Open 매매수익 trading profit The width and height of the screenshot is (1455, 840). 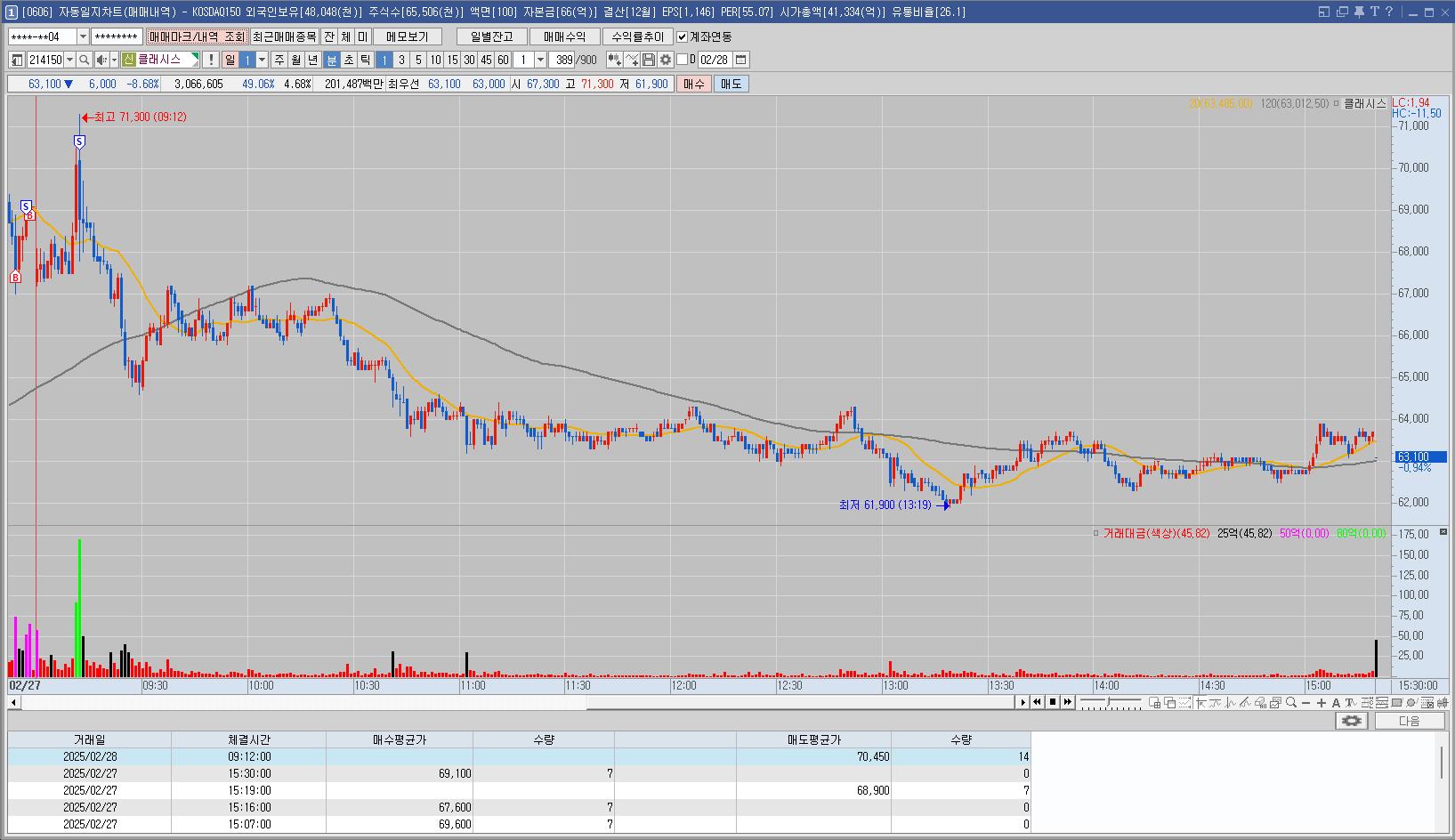(x=564, y=36)
